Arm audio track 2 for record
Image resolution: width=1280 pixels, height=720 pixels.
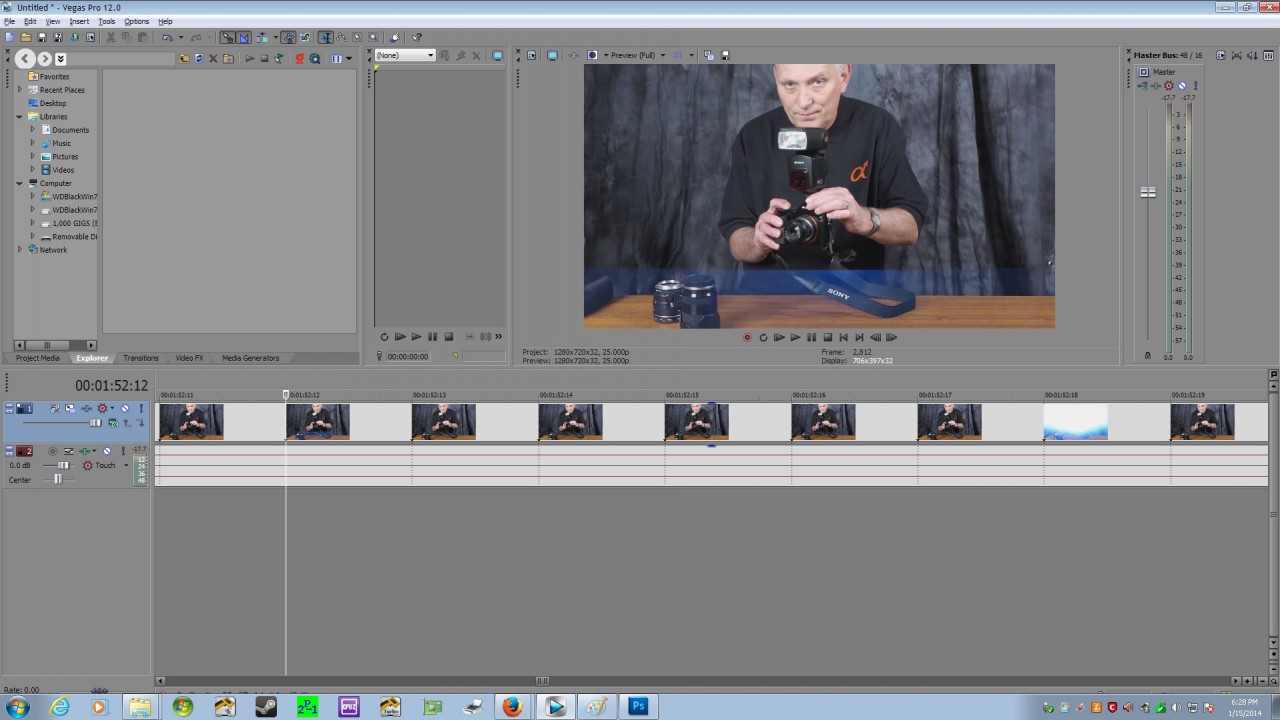(x=52, y=451)
